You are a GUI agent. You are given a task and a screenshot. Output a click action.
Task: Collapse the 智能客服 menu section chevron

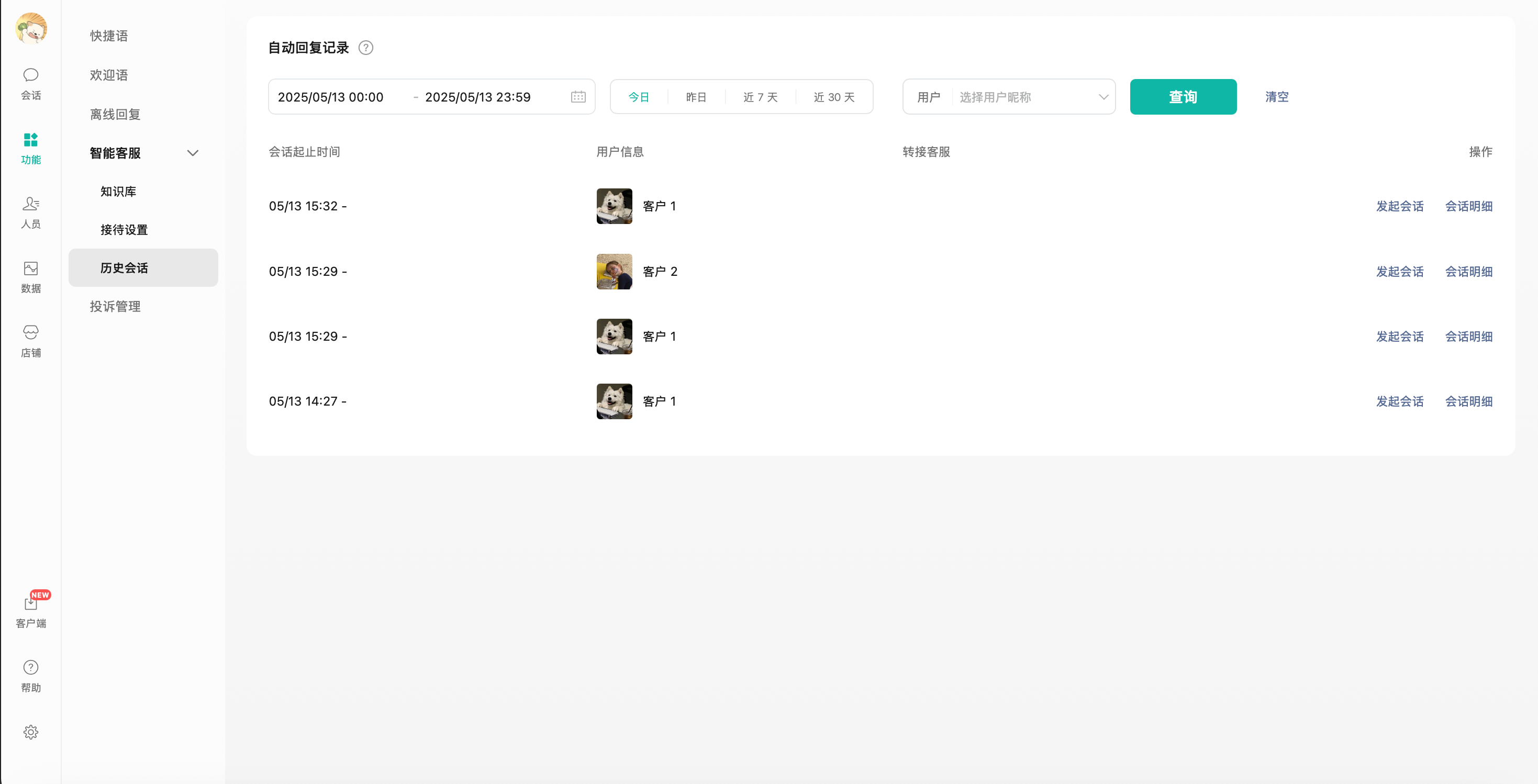[x=192, y=153]
